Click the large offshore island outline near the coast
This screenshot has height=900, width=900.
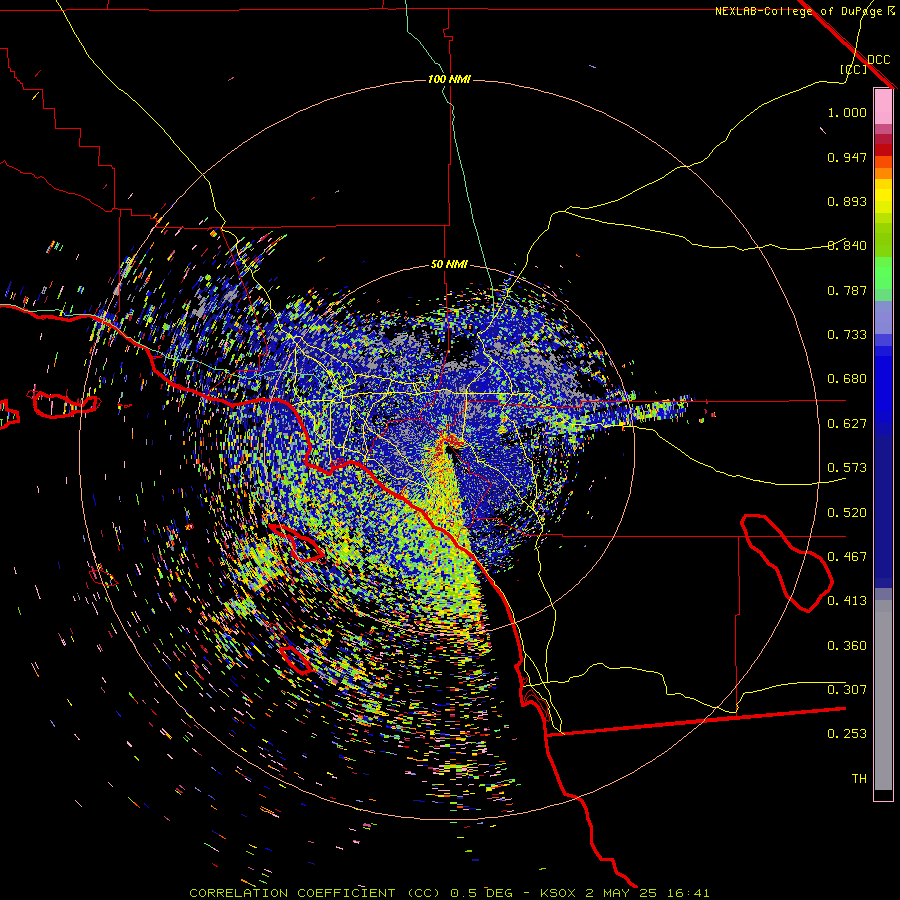297,542
